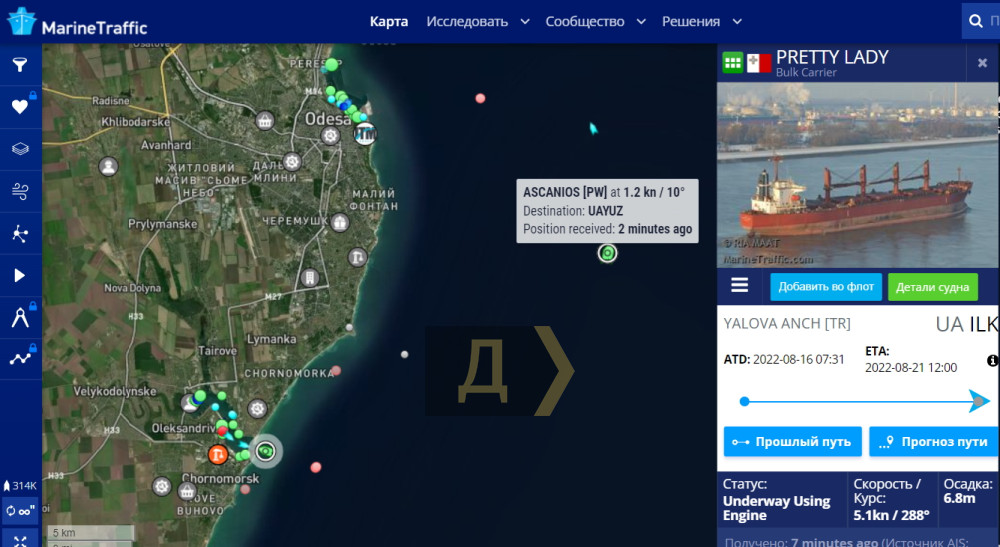Open the map layers tool
1000x547 pixels.
[x=20, y=149]
